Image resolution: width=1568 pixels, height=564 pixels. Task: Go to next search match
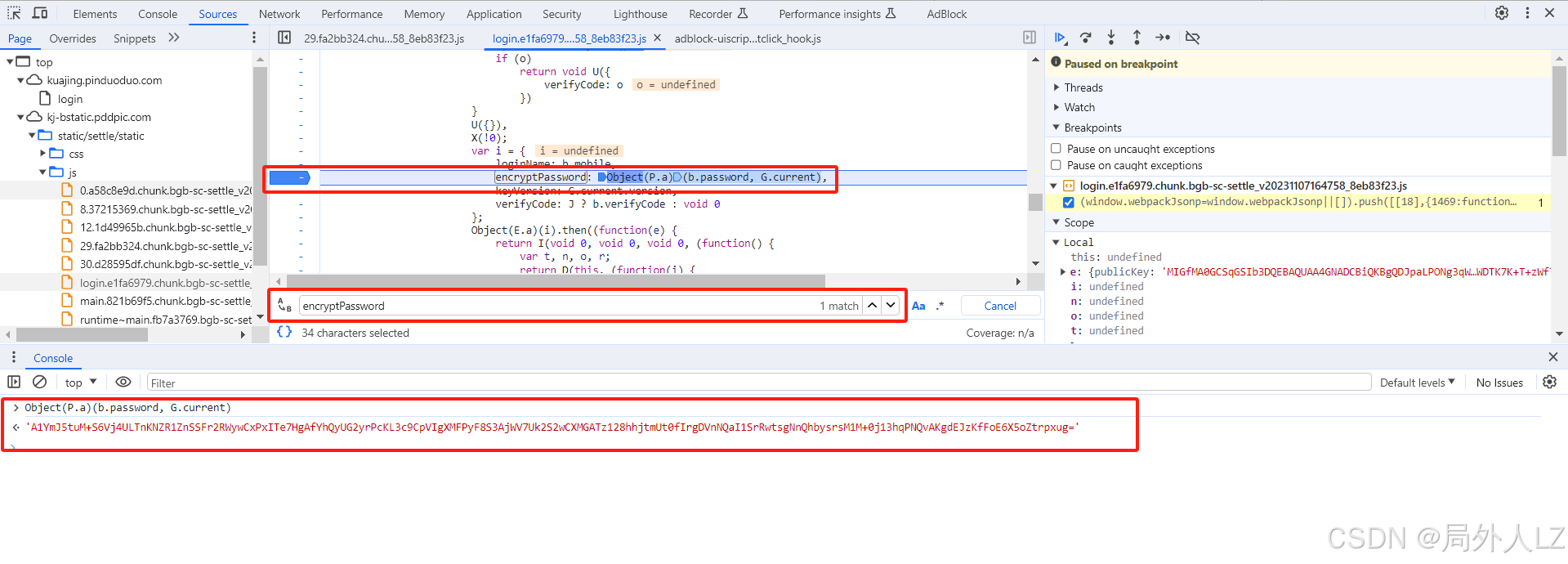891,306
